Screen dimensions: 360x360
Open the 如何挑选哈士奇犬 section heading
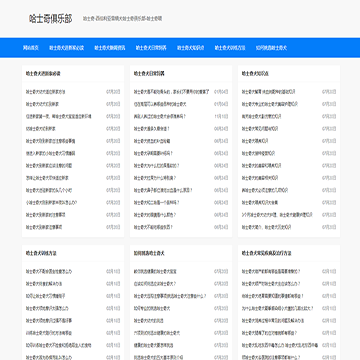149,253
